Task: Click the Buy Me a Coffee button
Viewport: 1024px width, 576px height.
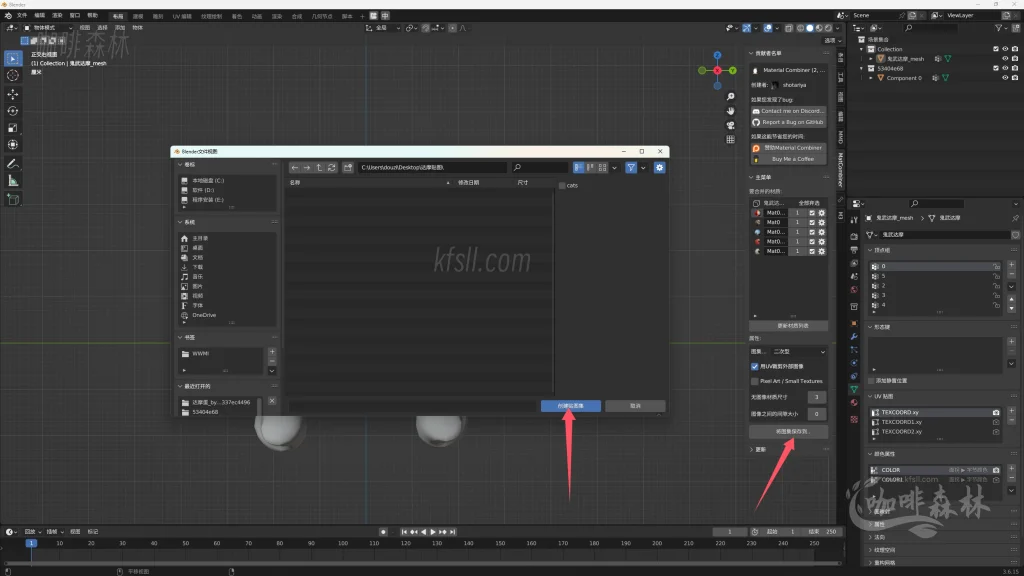Action: click(789, 159)
